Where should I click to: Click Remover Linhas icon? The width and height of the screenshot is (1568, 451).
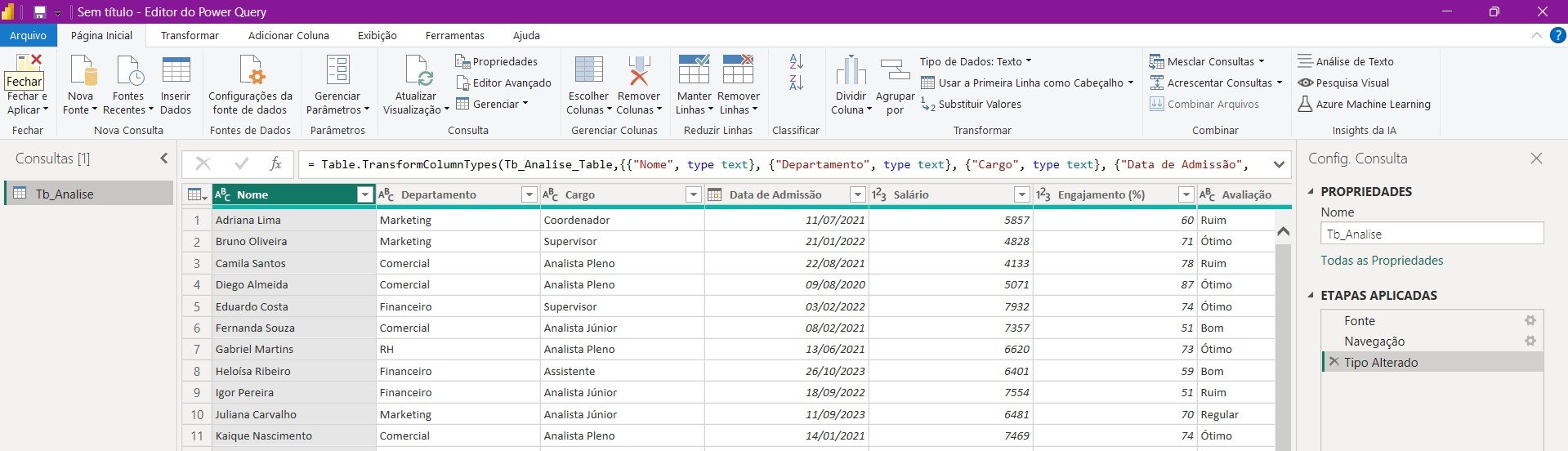tap(738, 71)
